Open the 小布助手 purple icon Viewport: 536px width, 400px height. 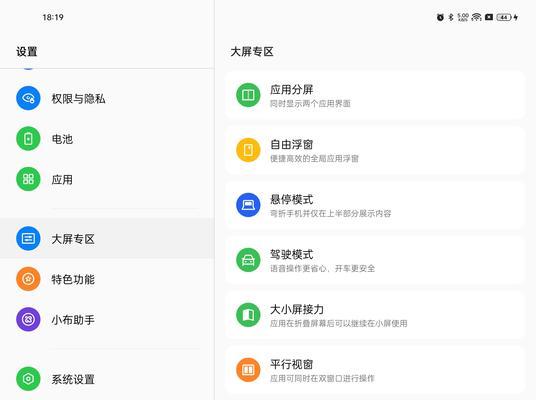tap(28, 319)
